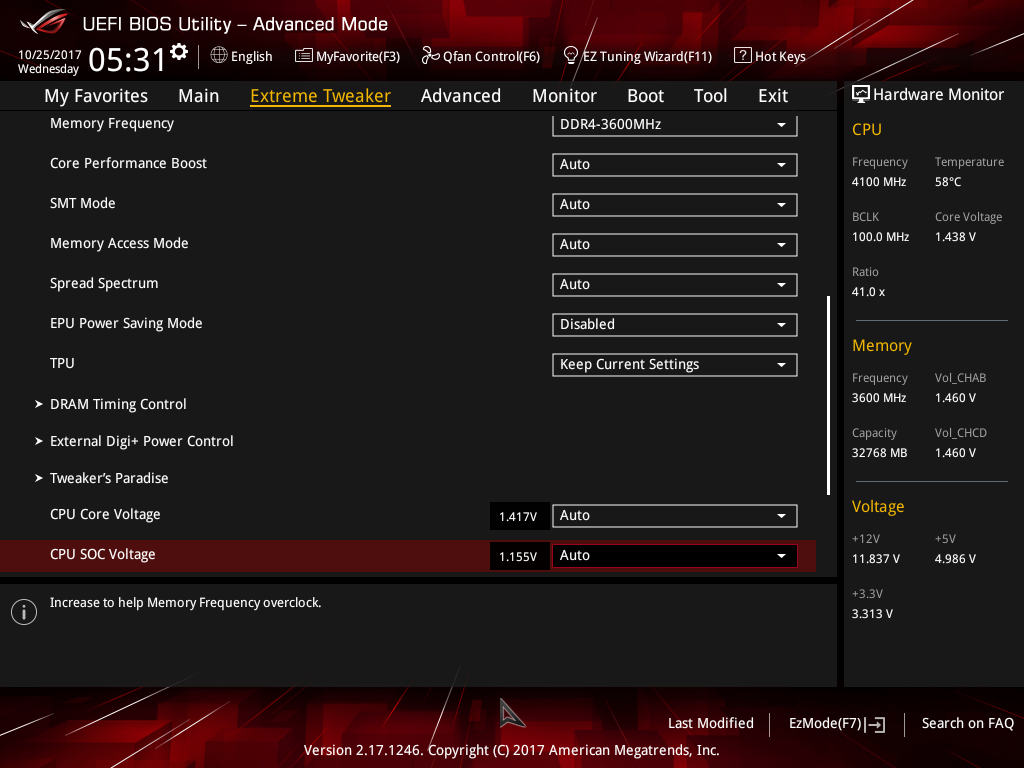Click the Hardware Monitor screen icon
Viewport: 1024px width, 768px height.
(861, 94)
